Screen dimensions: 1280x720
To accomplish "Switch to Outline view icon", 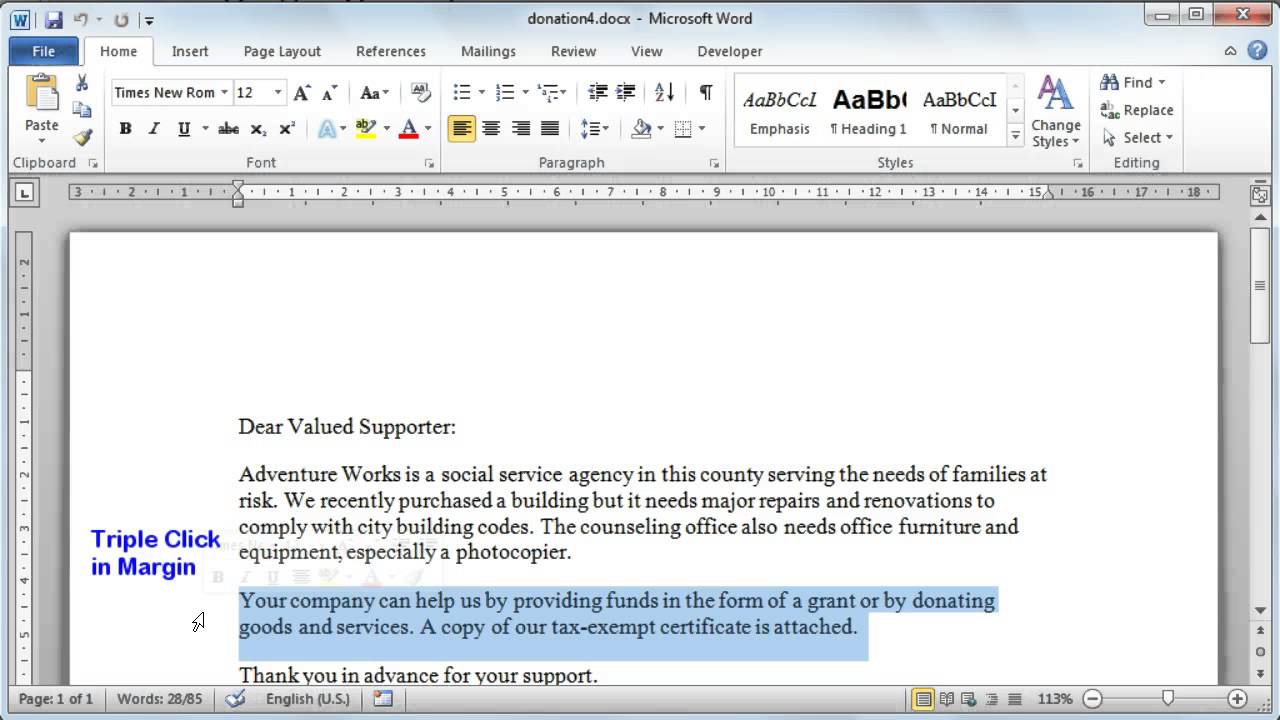I will (x=992, y=699).
